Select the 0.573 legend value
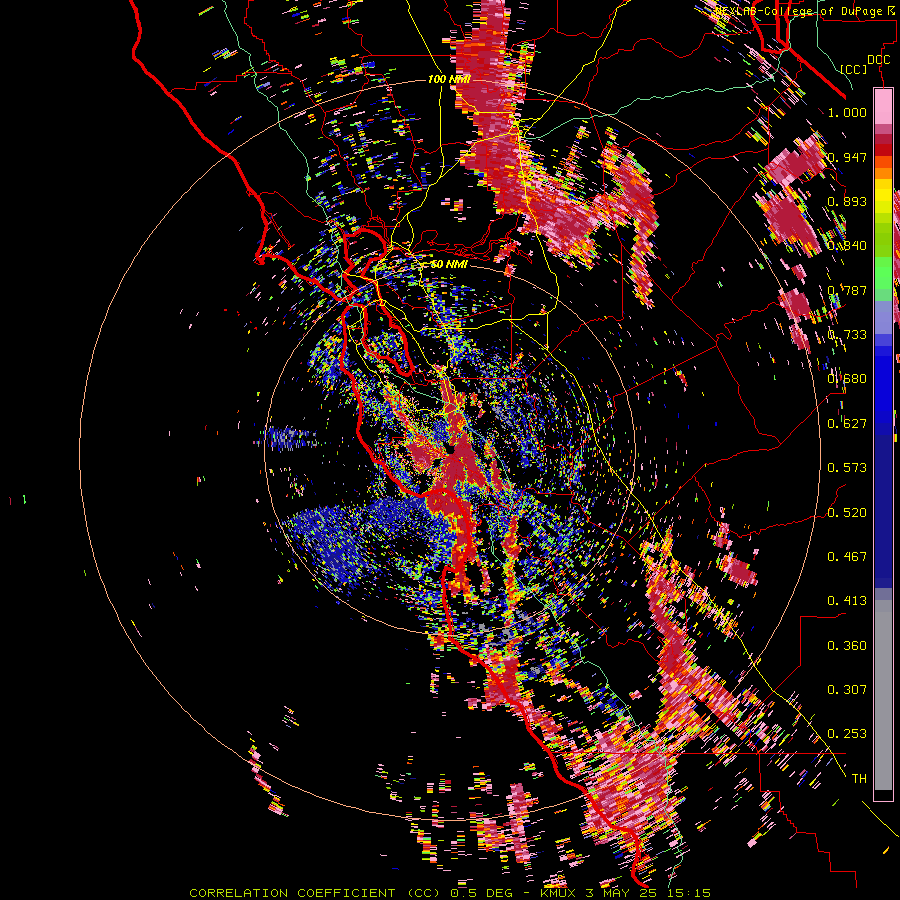Viewport: 900px width, 900px height. (x=847, y=468)
